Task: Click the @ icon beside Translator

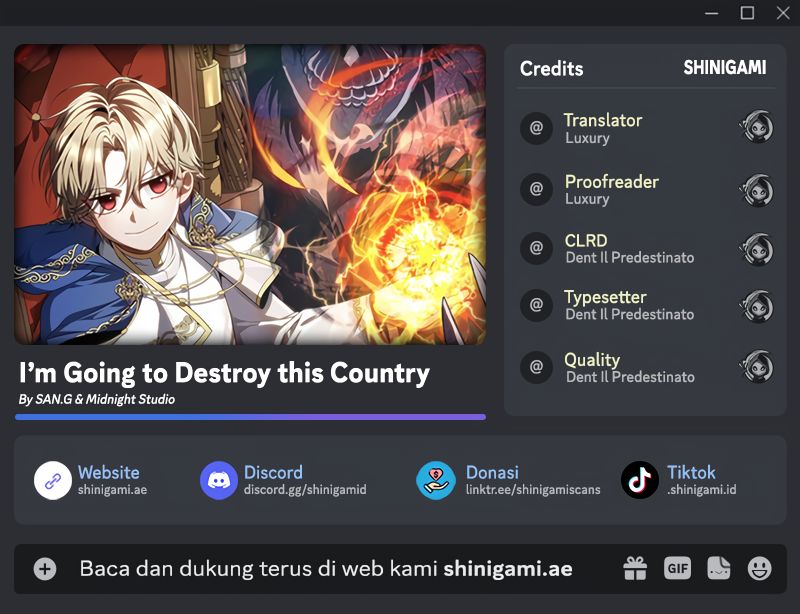Action: pos(536,128)
